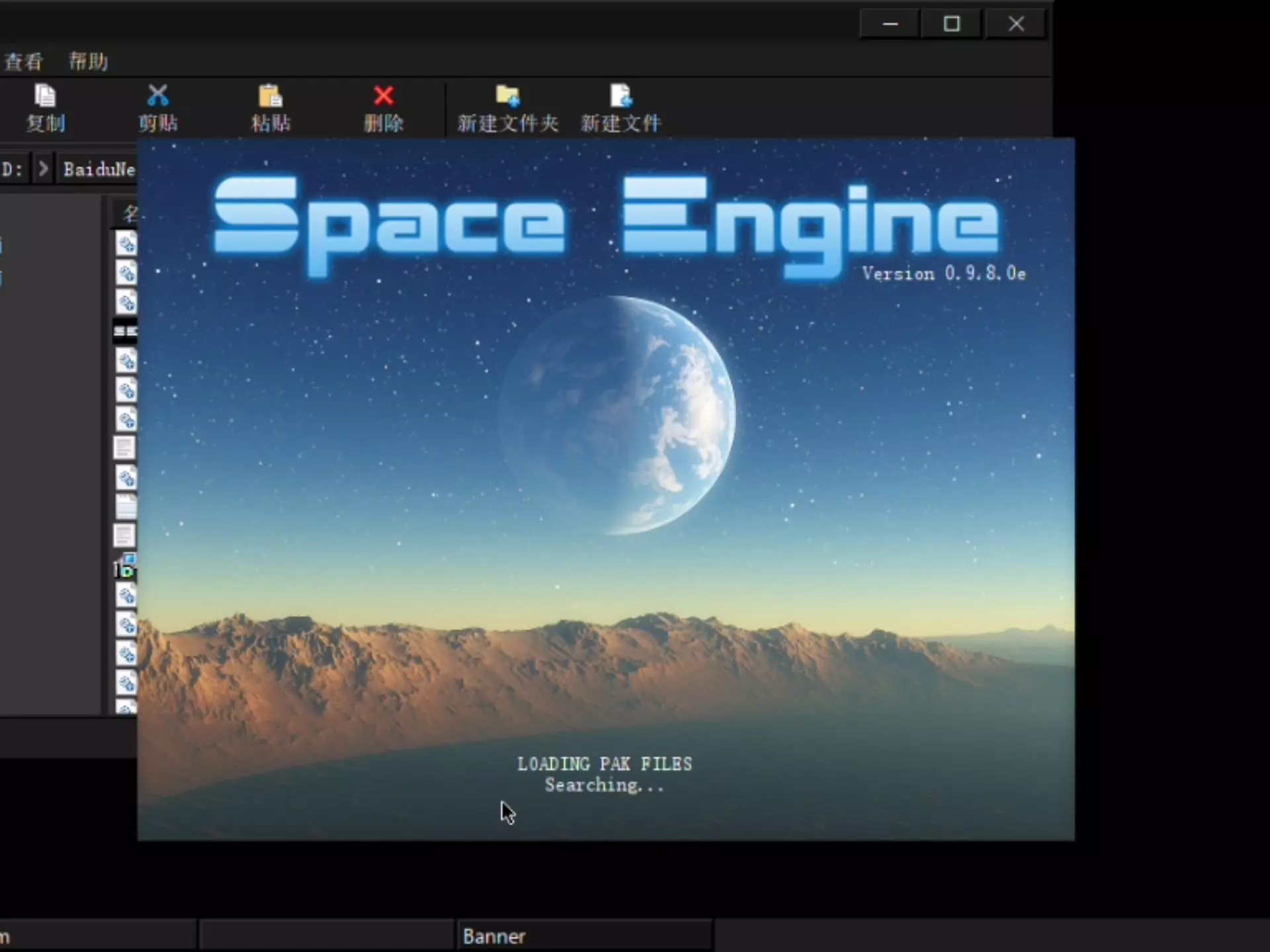The width and height of the screenshot is (1270, 952).
Task: Select the topmost DLL file icon in list
Action: (x=126, y=244)
